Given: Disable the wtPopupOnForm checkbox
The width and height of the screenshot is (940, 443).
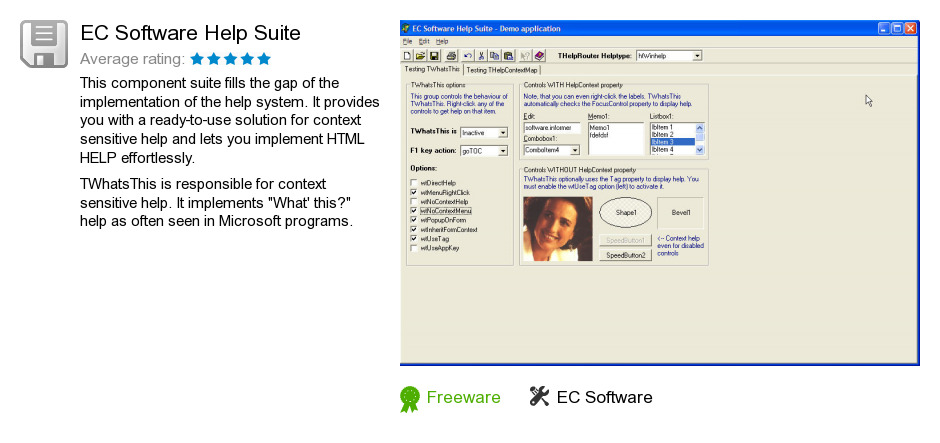Looking at the screenshot, I should coord(414,220).
